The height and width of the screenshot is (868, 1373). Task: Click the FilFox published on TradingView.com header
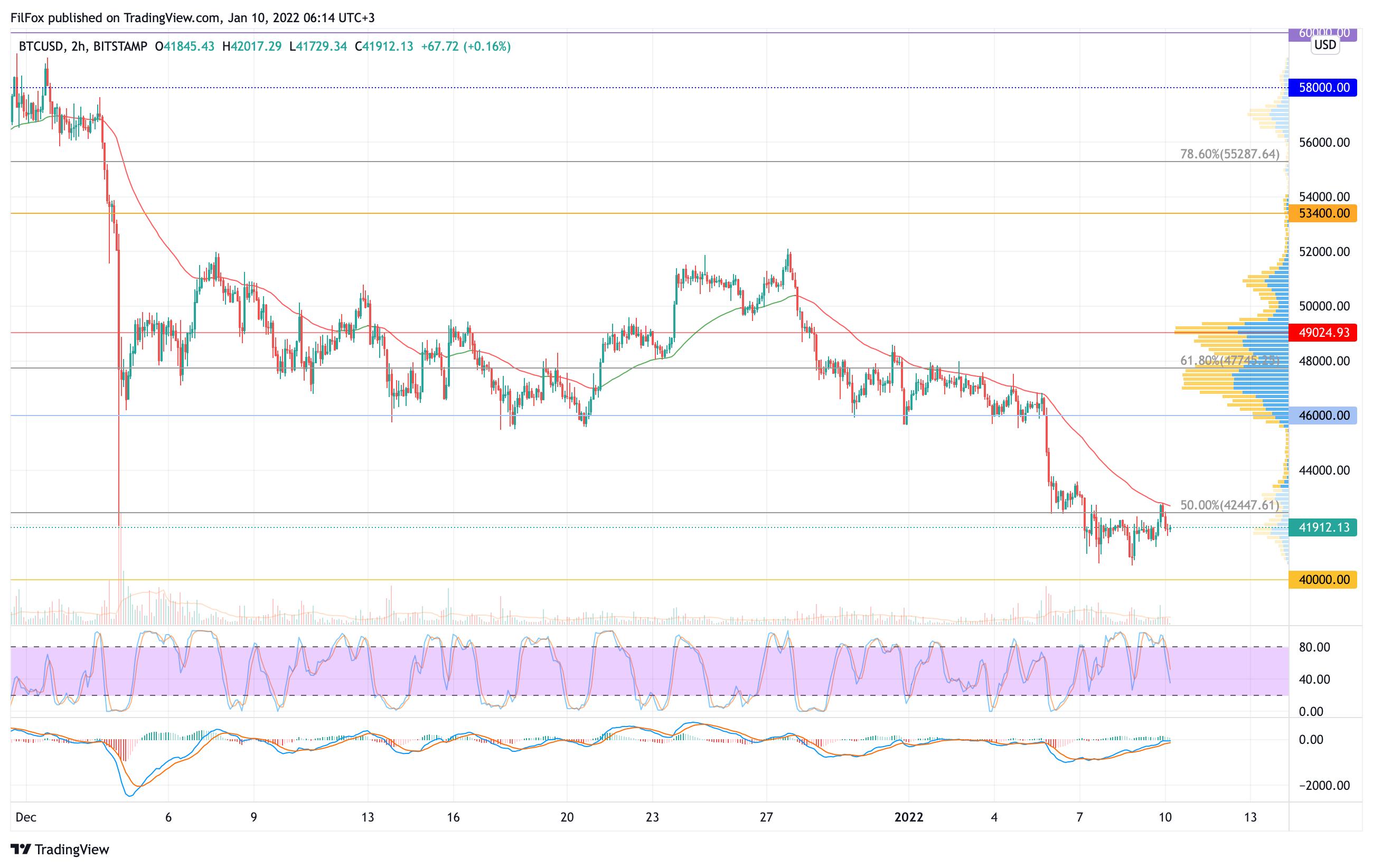[192, 17]
